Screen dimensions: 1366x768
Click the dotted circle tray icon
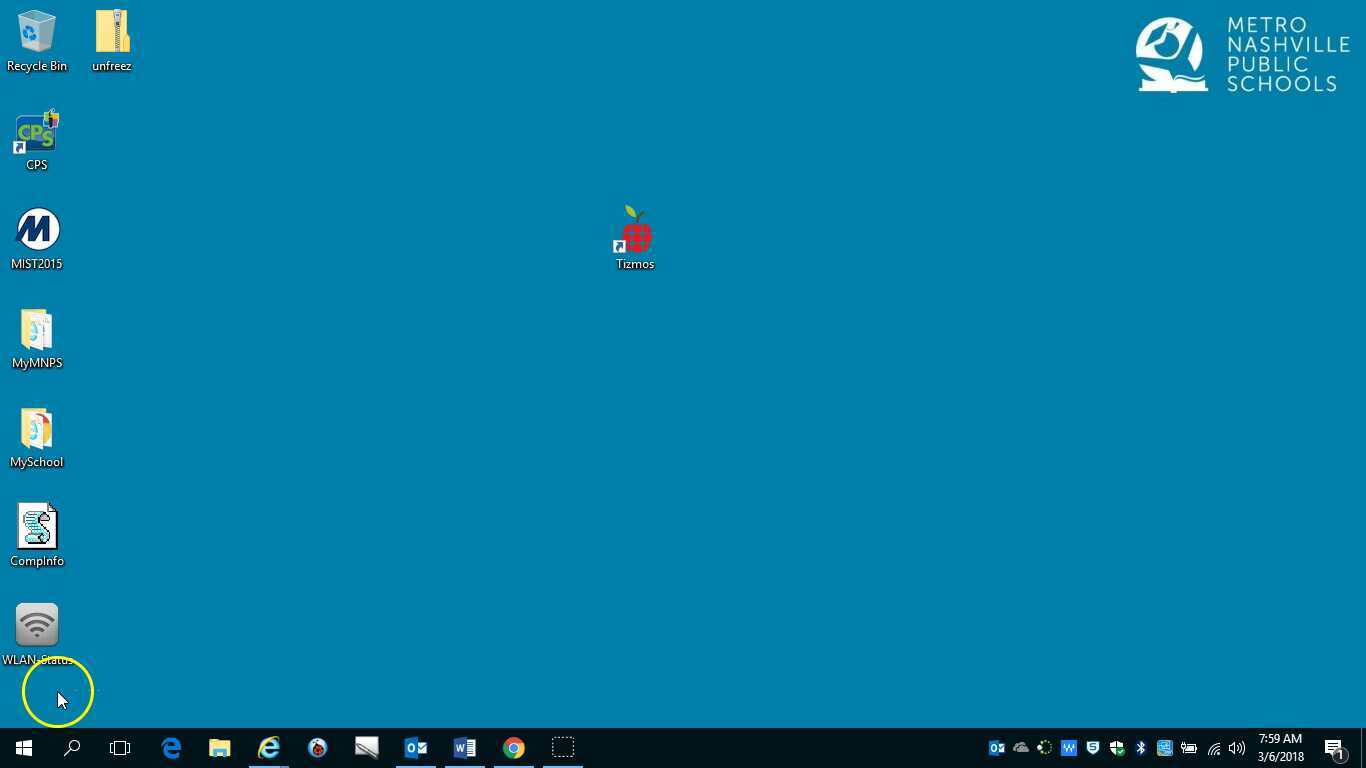coord(1045,748)
